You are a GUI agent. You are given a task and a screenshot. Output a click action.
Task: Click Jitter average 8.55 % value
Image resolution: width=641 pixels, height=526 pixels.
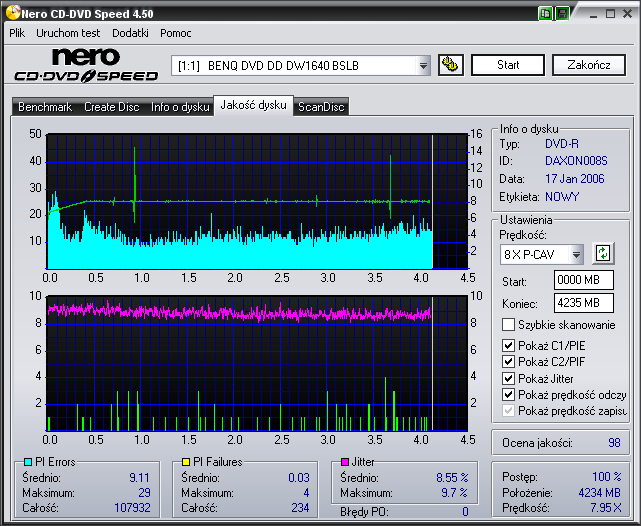pos(452,477)
